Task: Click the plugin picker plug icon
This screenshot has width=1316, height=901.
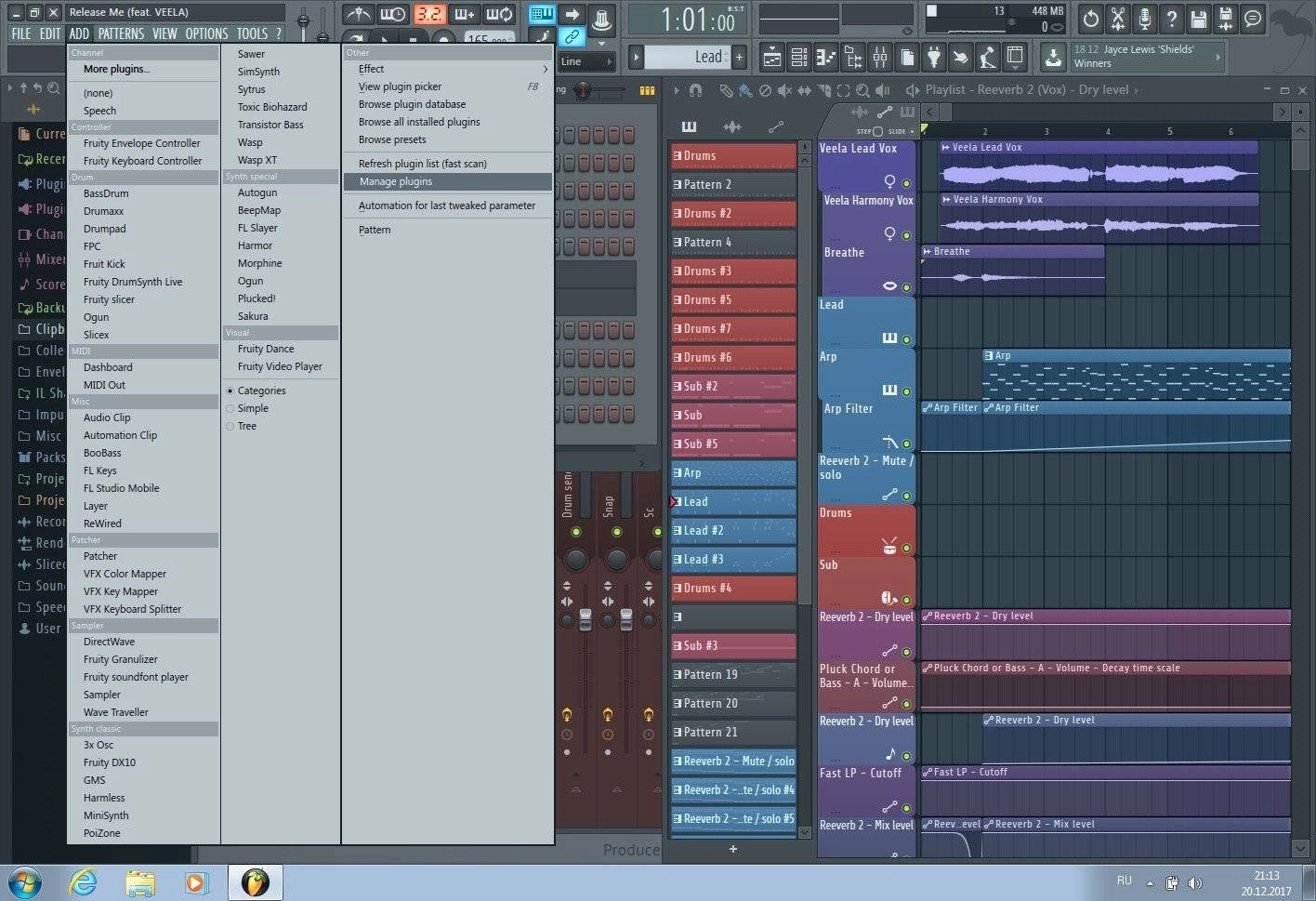Action: coord(934,58)
